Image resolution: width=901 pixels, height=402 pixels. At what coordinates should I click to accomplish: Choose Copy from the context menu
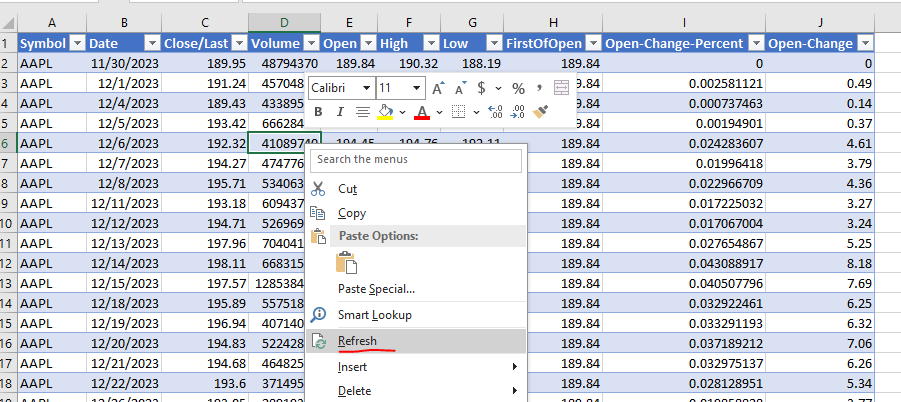point(416,213)
